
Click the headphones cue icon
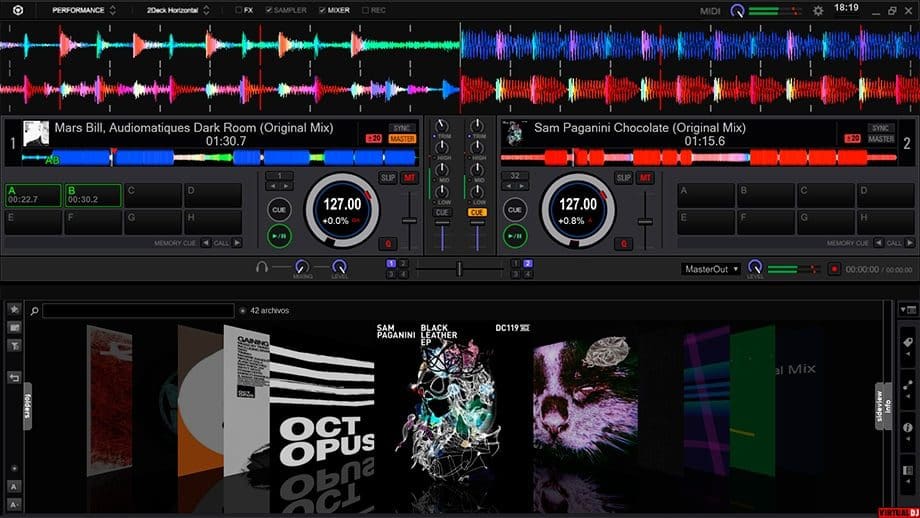262,267
